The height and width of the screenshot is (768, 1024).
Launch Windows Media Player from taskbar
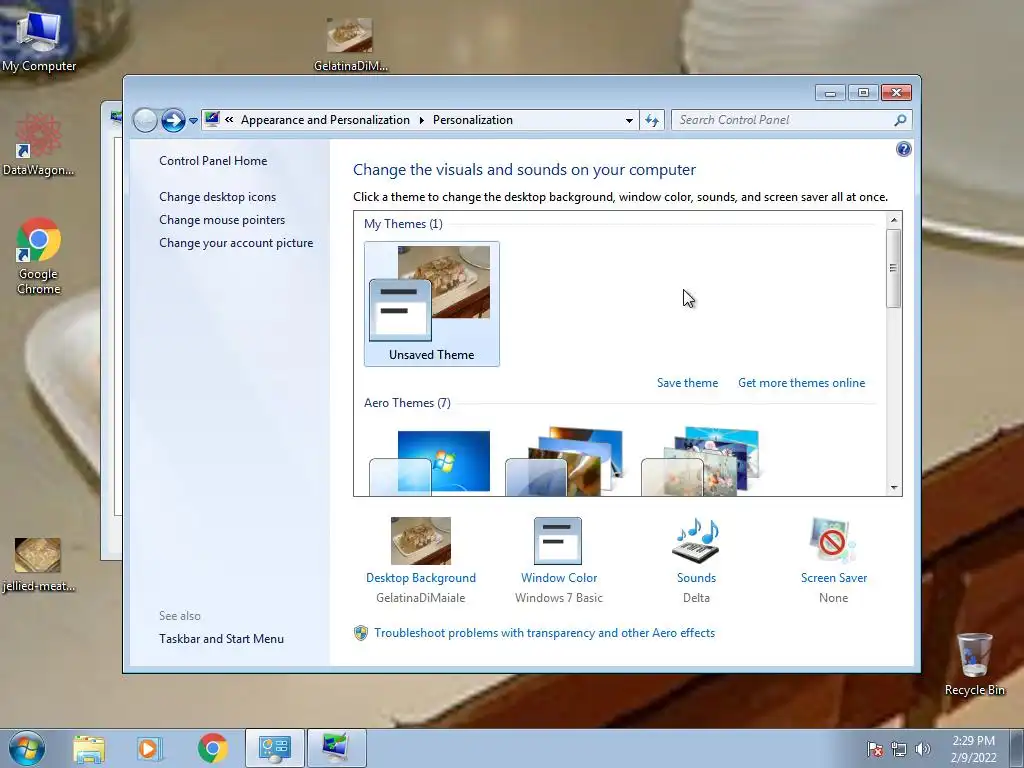(x=150, y=749)
